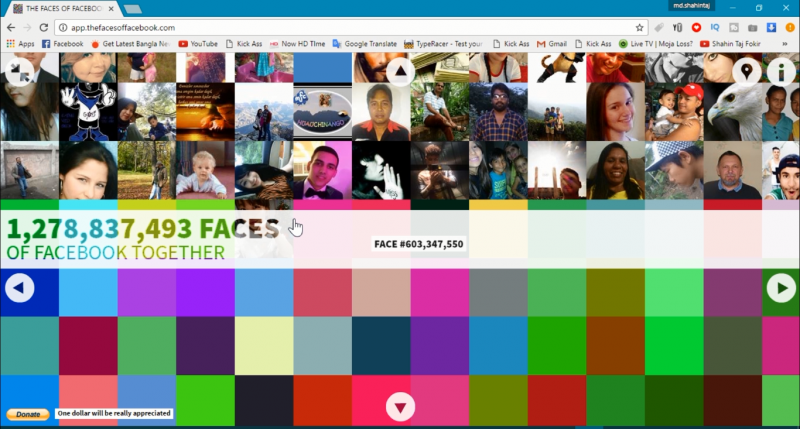
Task: Click the collapse fullscreen arrows icon
Action: point(19,72)
